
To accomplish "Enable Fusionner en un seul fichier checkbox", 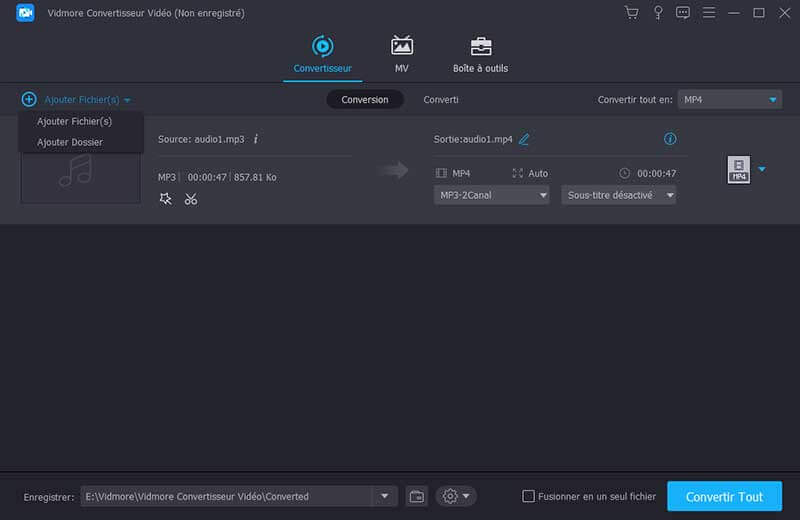I will [528, 496].
